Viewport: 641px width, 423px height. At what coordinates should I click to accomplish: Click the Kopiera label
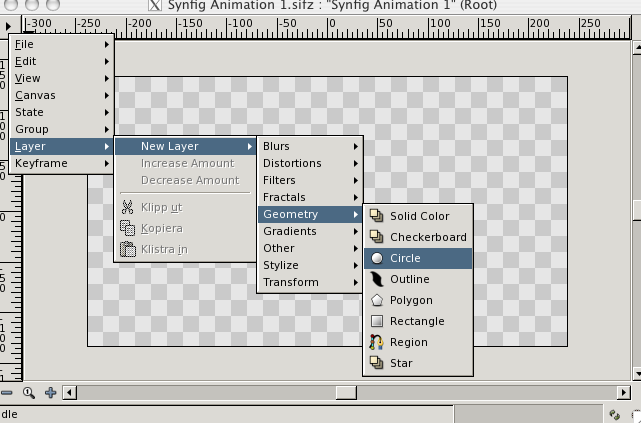pos(161,228)
